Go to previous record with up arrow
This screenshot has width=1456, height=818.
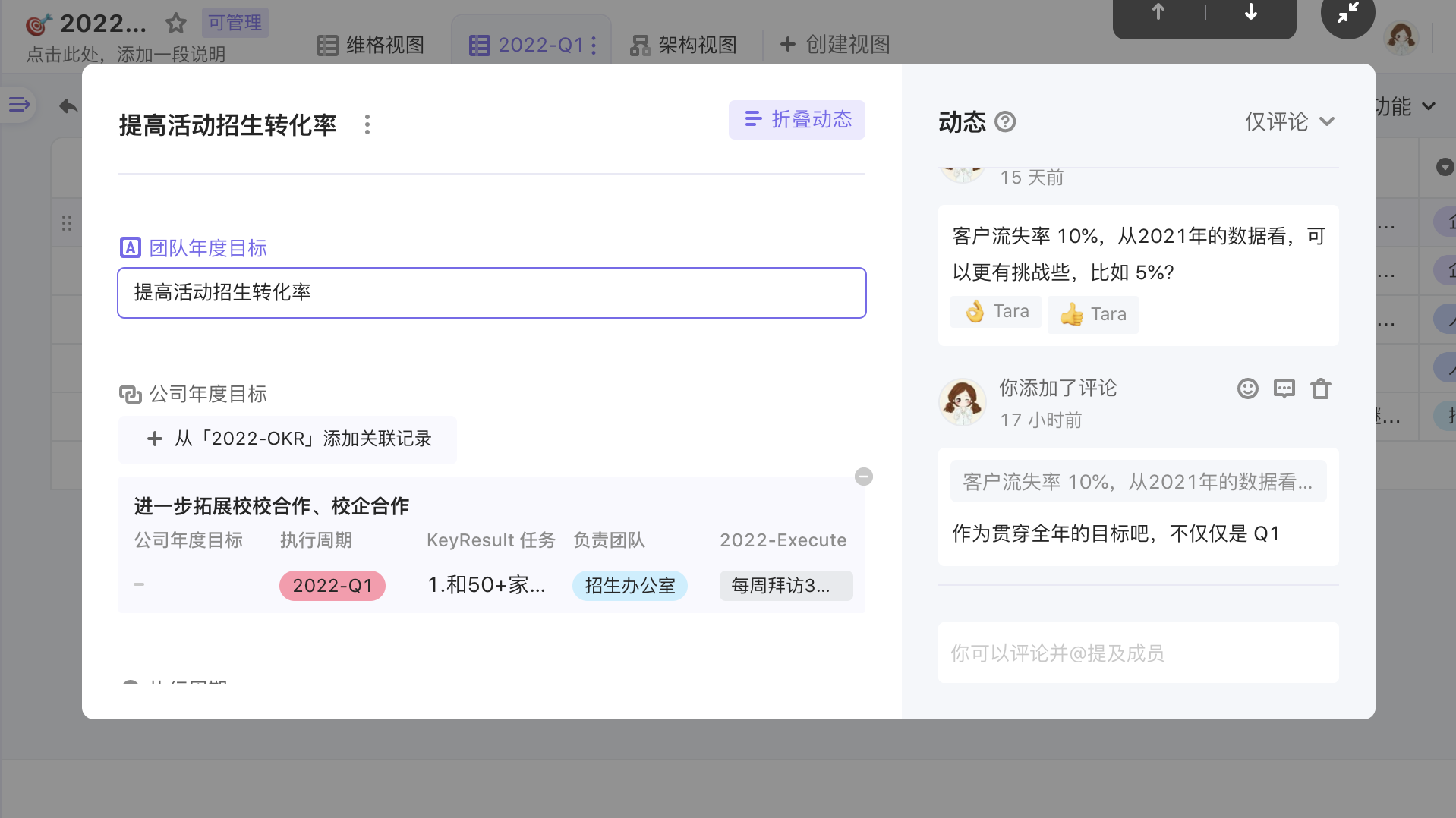click(x=1158, y=12)
